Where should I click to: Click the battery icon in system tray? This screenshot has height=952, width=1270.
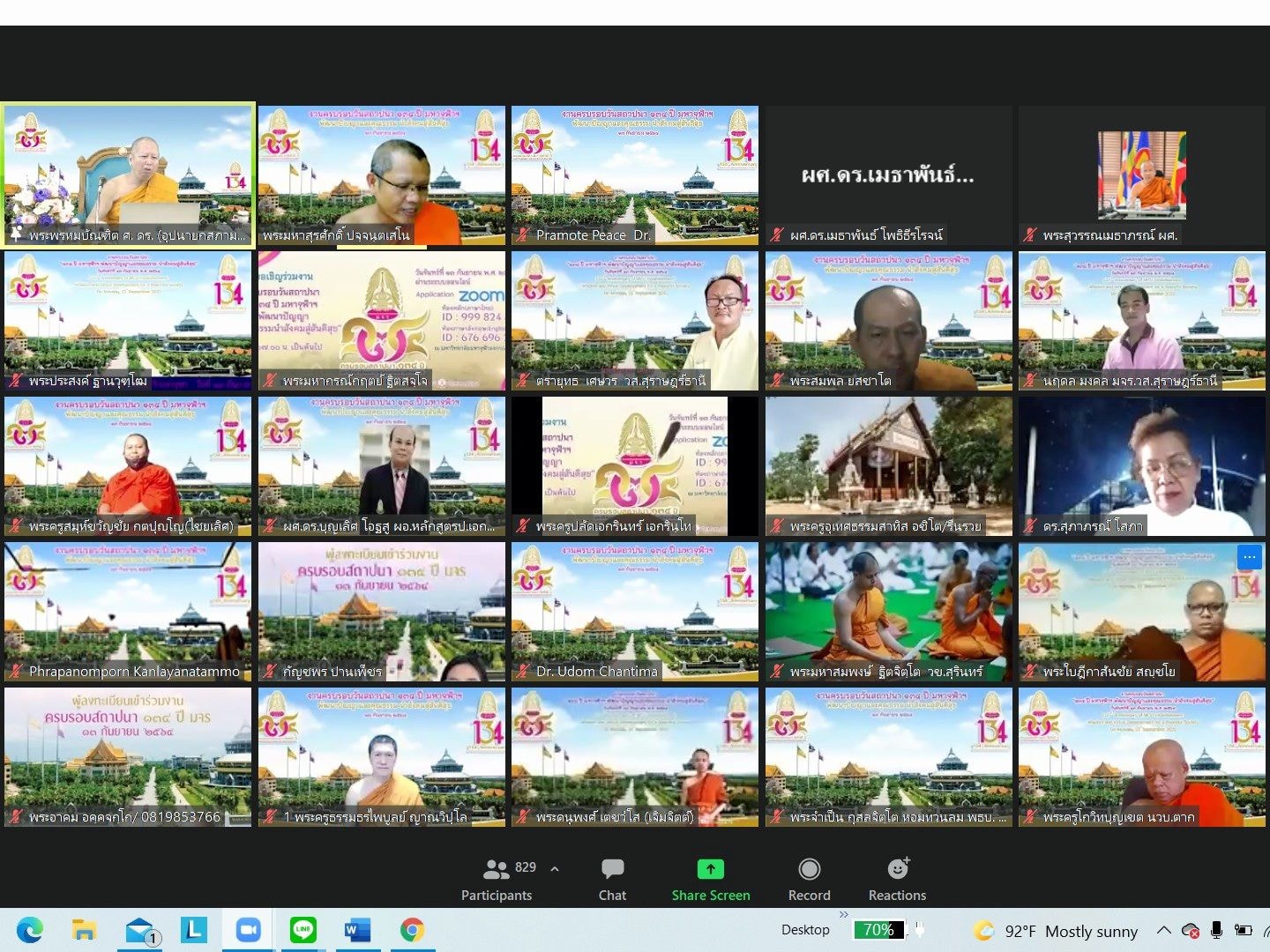pos(1244,930)
